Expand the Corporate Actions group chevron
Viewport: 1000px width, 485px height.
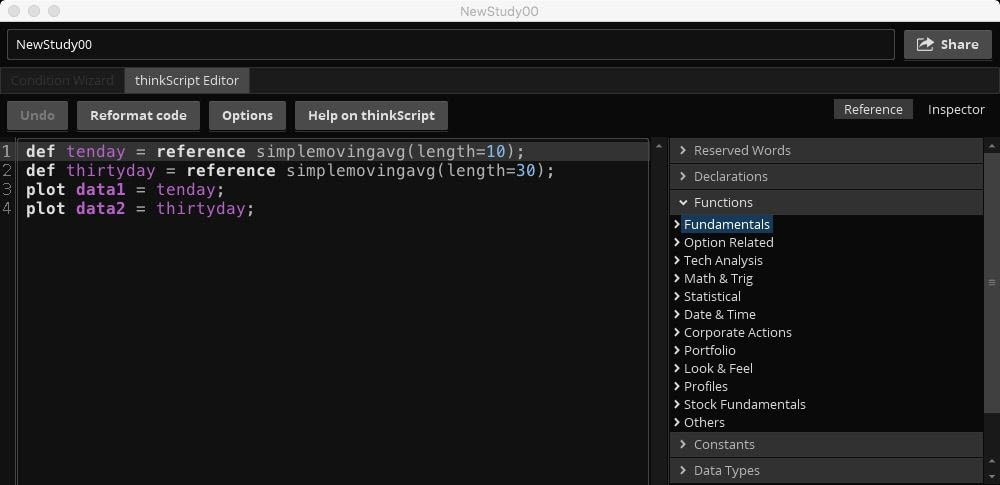677,332
